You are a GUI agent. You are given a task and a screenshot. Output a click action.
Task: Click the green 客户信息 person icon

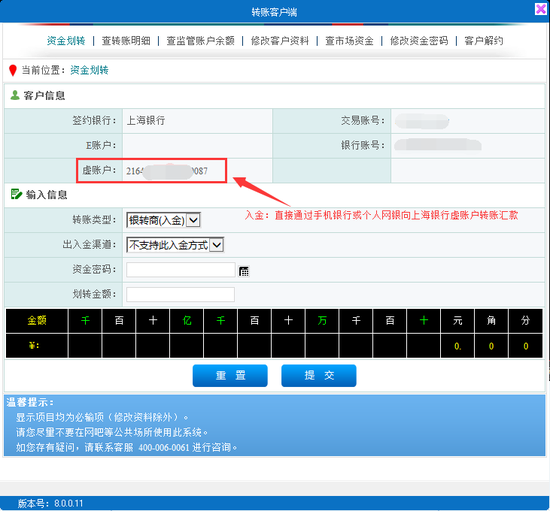pos(15,95)
